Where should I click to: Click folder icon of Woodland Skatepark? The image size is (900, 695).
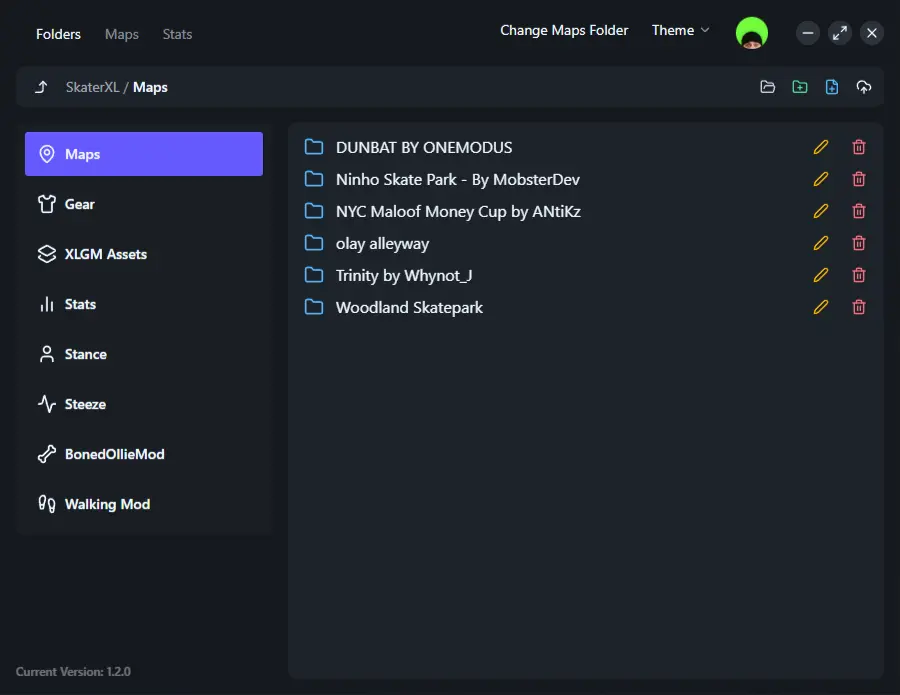tap(314, 308)
